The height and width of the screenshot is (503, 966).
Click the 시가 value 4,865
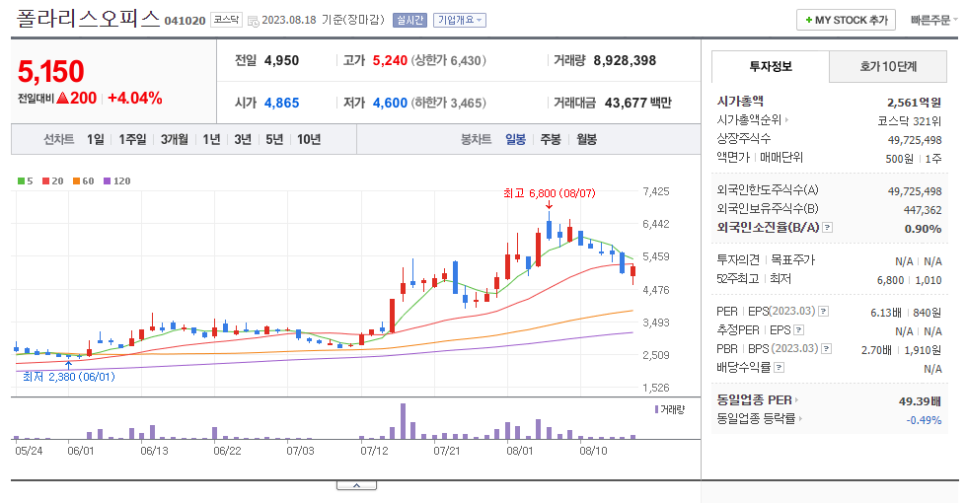point(282,103)
